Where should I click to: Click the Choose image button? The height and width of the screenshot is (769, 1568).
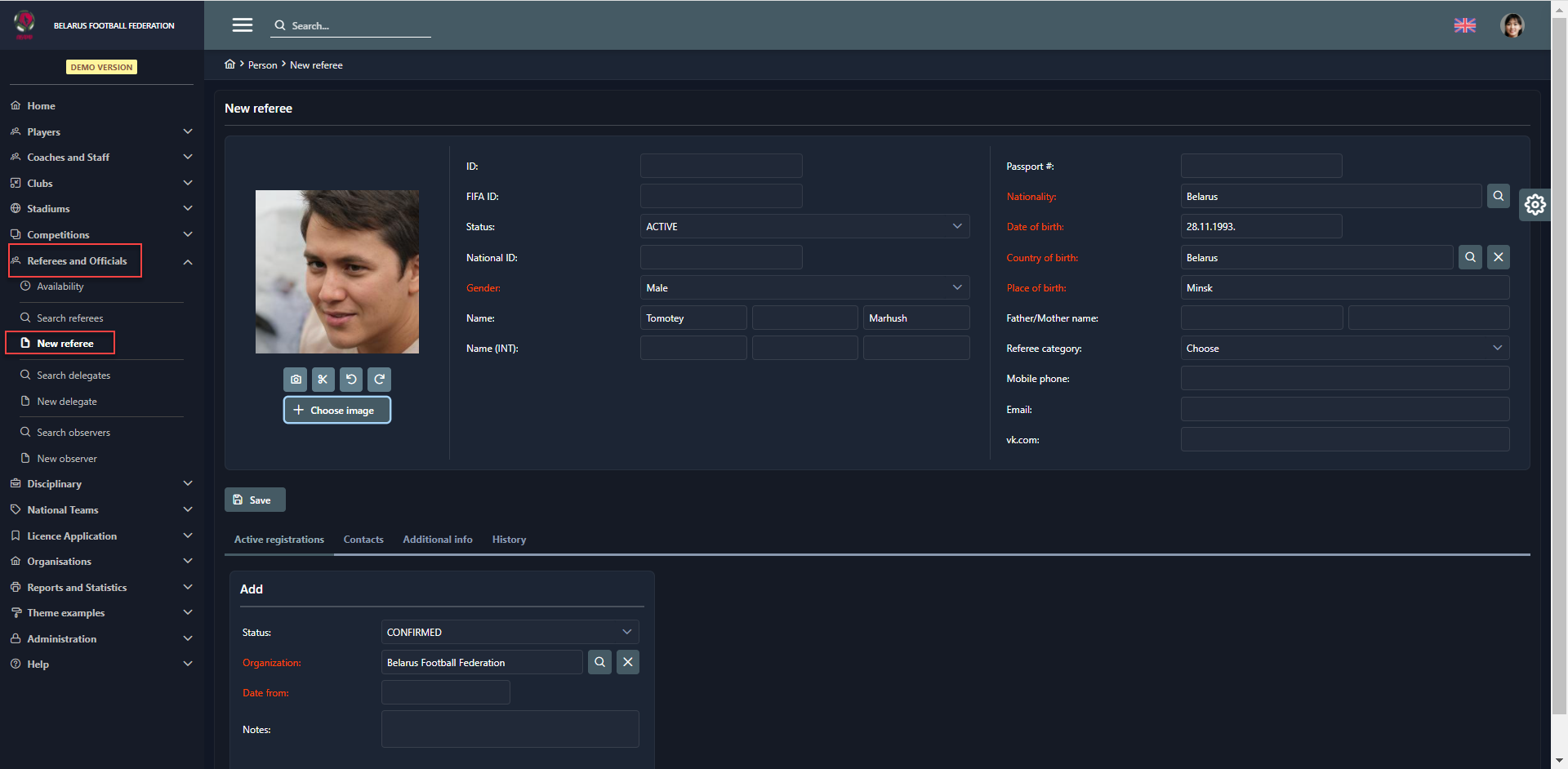tap(336, 410)
